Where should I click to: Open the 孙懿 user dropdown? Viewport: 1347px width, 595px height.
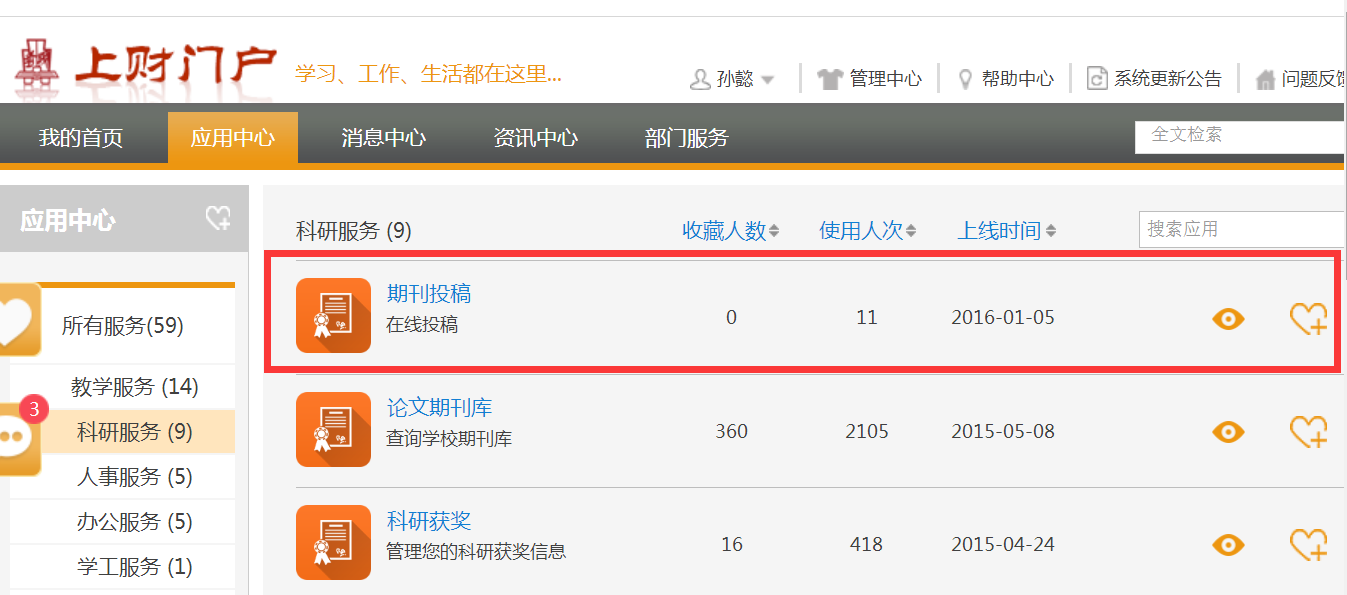pos(733,79)
